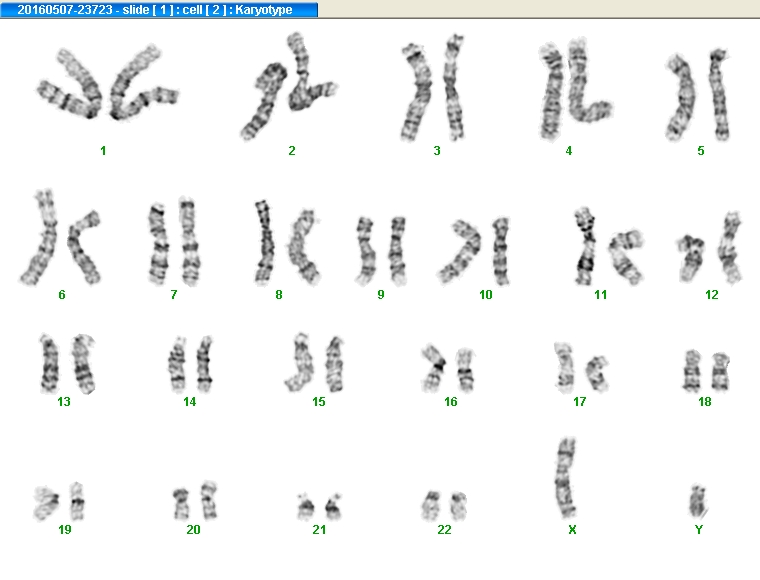Click the green label '16'

point(451,402)
